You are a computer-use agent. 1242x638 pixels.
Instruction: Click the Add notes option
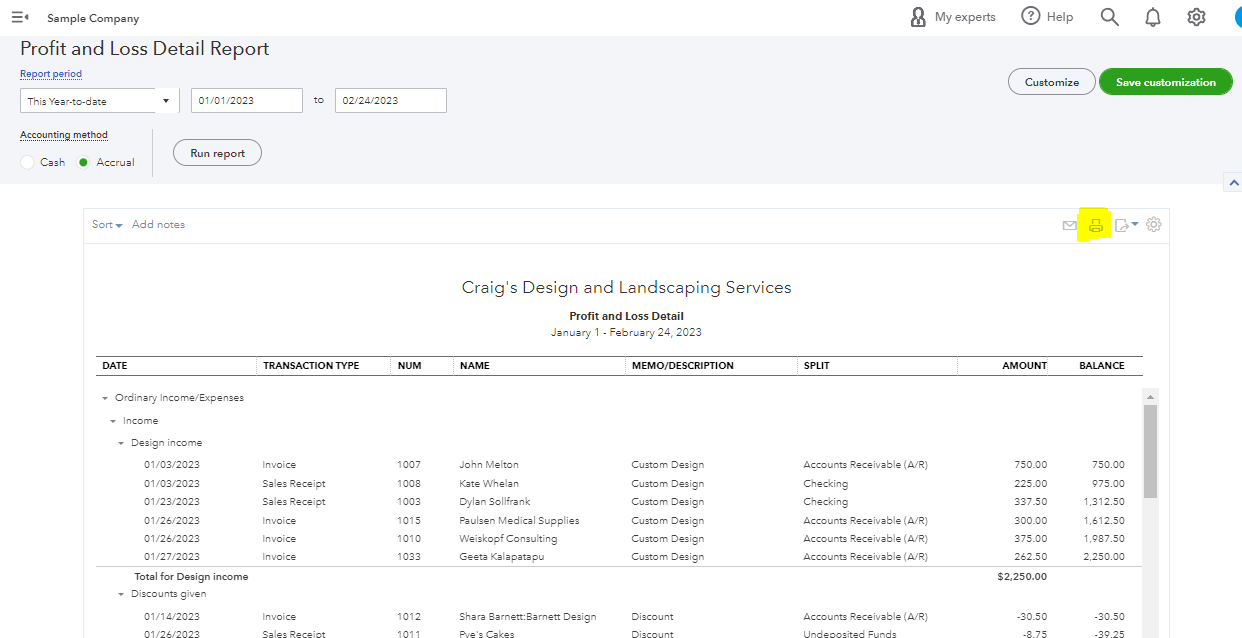point(158,224)
